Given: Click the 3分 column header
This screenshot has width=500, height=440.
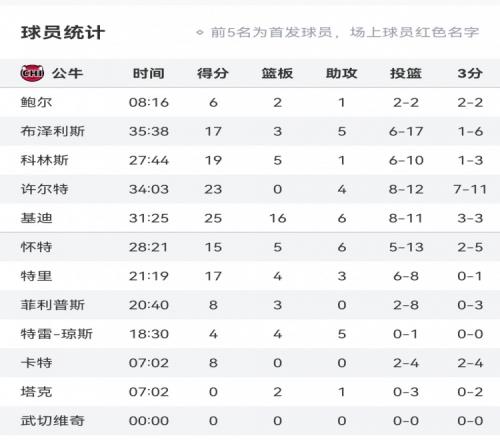Looking at the screenshot, I should coord(470,73).
